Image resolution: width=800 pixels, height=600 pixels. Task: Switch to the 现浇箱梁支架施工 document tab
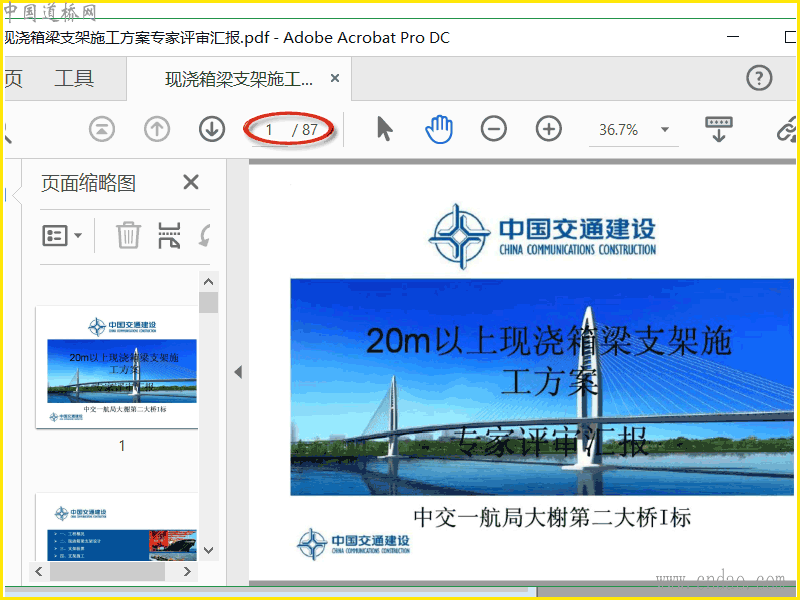pyautogui.click(x=239, y=79)
